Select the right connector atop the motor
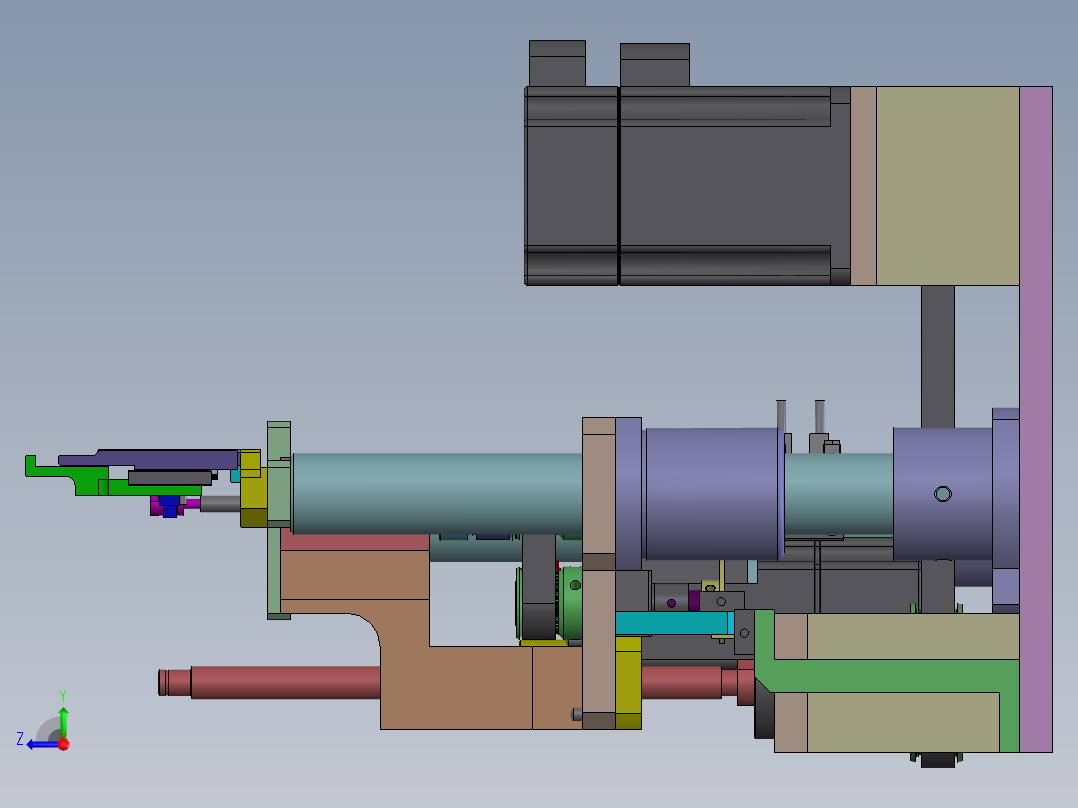The height and width of the screenshot is (808, 1078). (654, 65)
